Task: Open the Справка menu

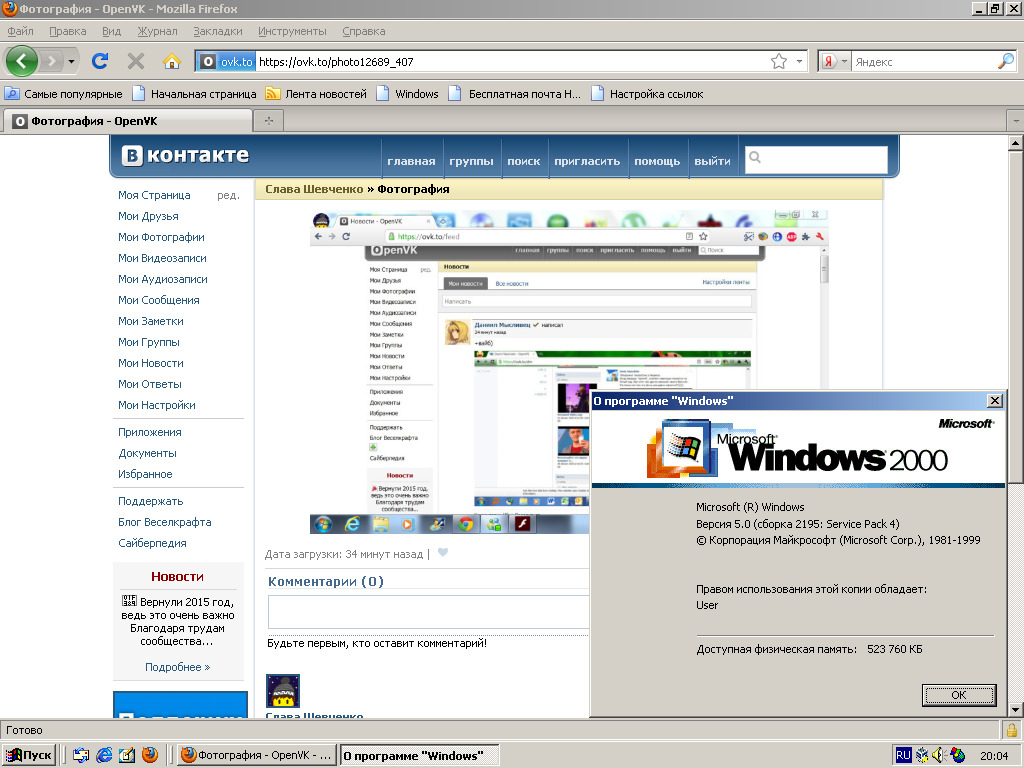Action: pyautogui.click(x=363, y=31)
